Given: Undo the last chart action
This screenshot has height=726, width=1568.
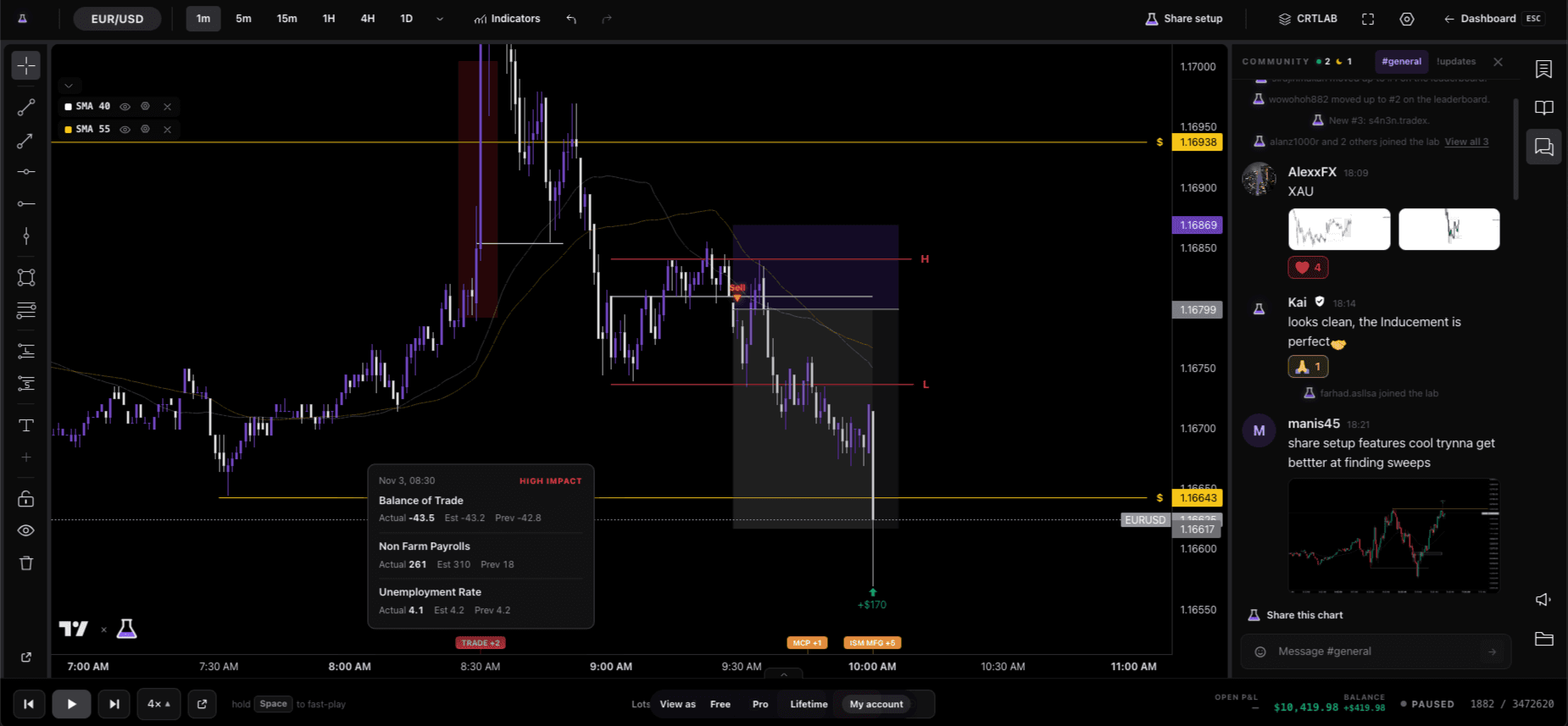Looking at the screenshot, I should [x=571, y=19].
